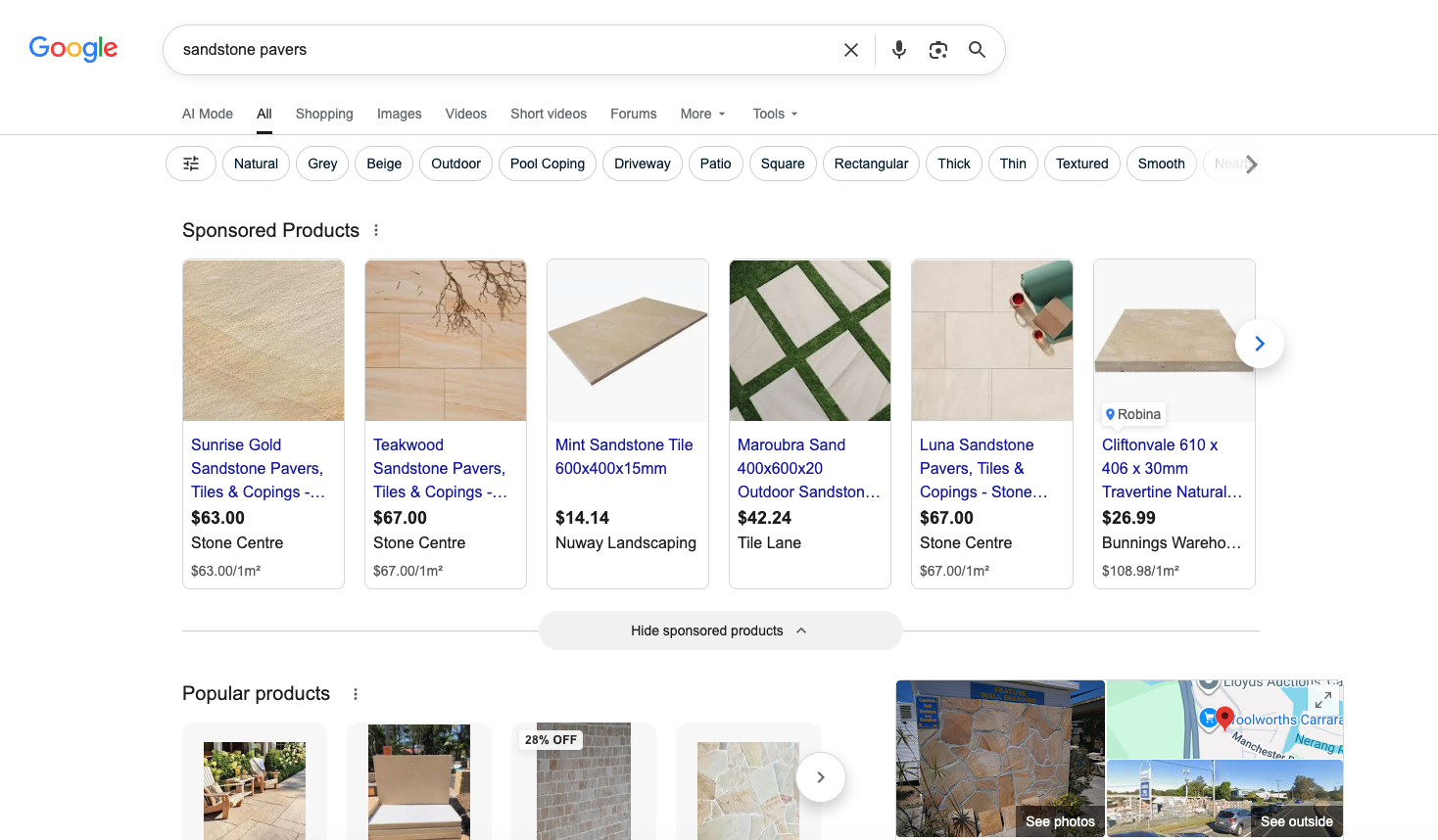Viewport: 1438px width, 840px height.
Task: Open Popular products three-dot menu
Action: pos(356,694)
